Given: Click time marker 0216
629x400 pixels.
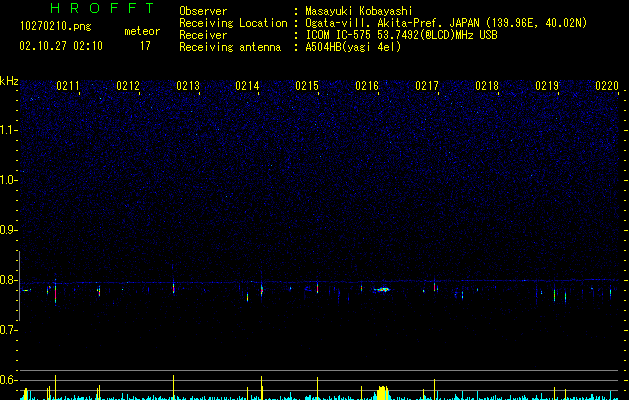Looking at the screenshot, I should point(367,86).
